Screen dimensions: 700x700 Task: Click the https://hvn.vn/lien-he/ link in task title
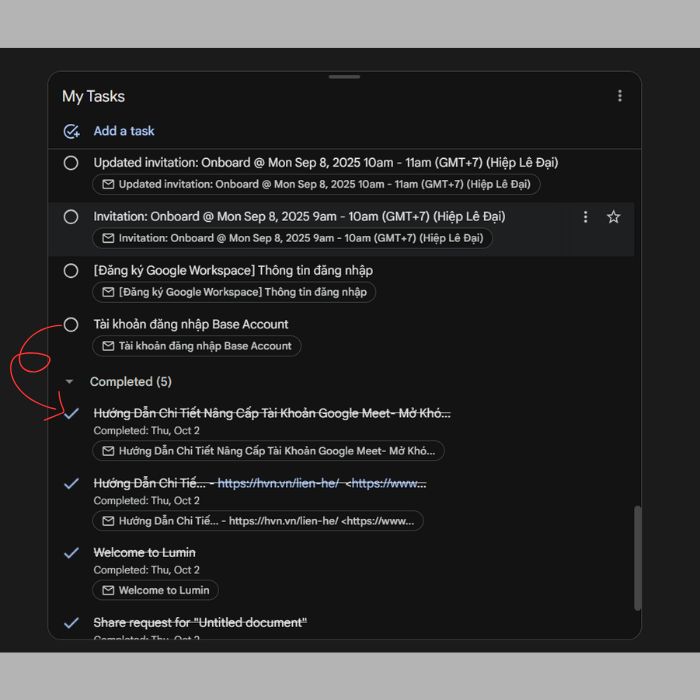coord(278,483)
